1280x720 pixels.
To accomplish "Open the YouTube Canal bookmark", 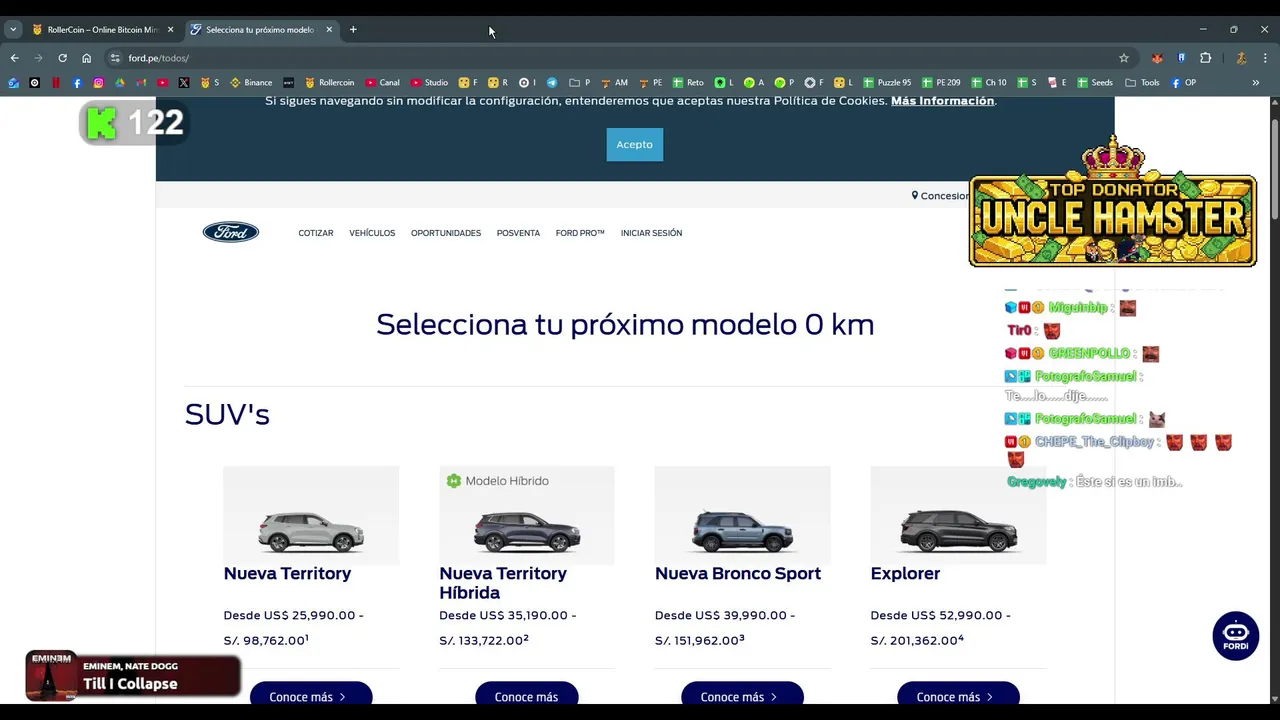I will 383,83.
